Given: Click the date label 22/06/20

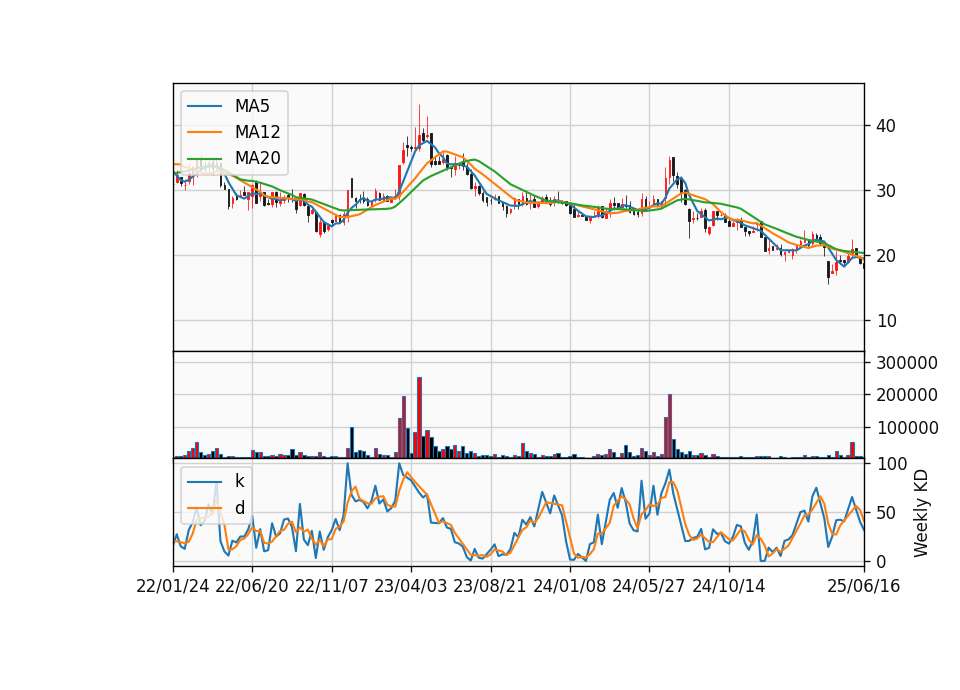Looking at the screenshot, I should pos(252,586).
